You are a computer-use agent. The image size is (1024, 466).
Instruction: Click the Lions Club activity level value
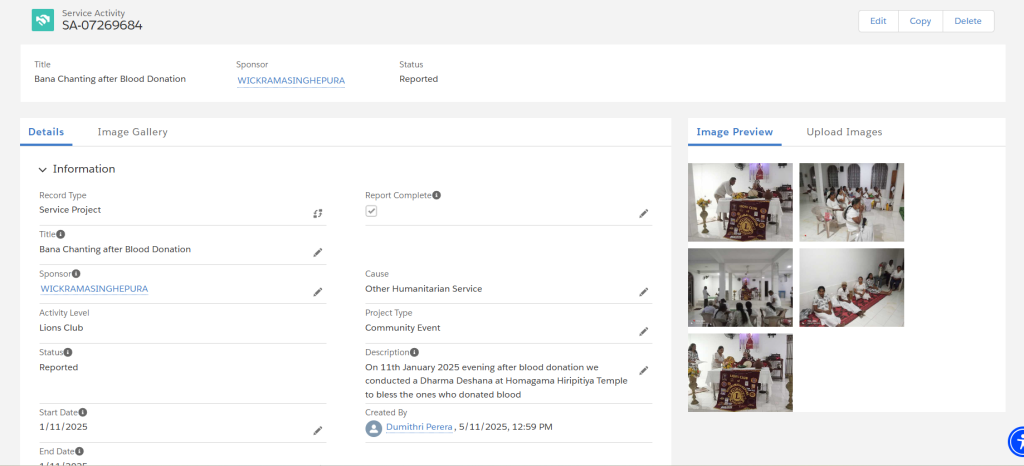[x=61, y=328]
